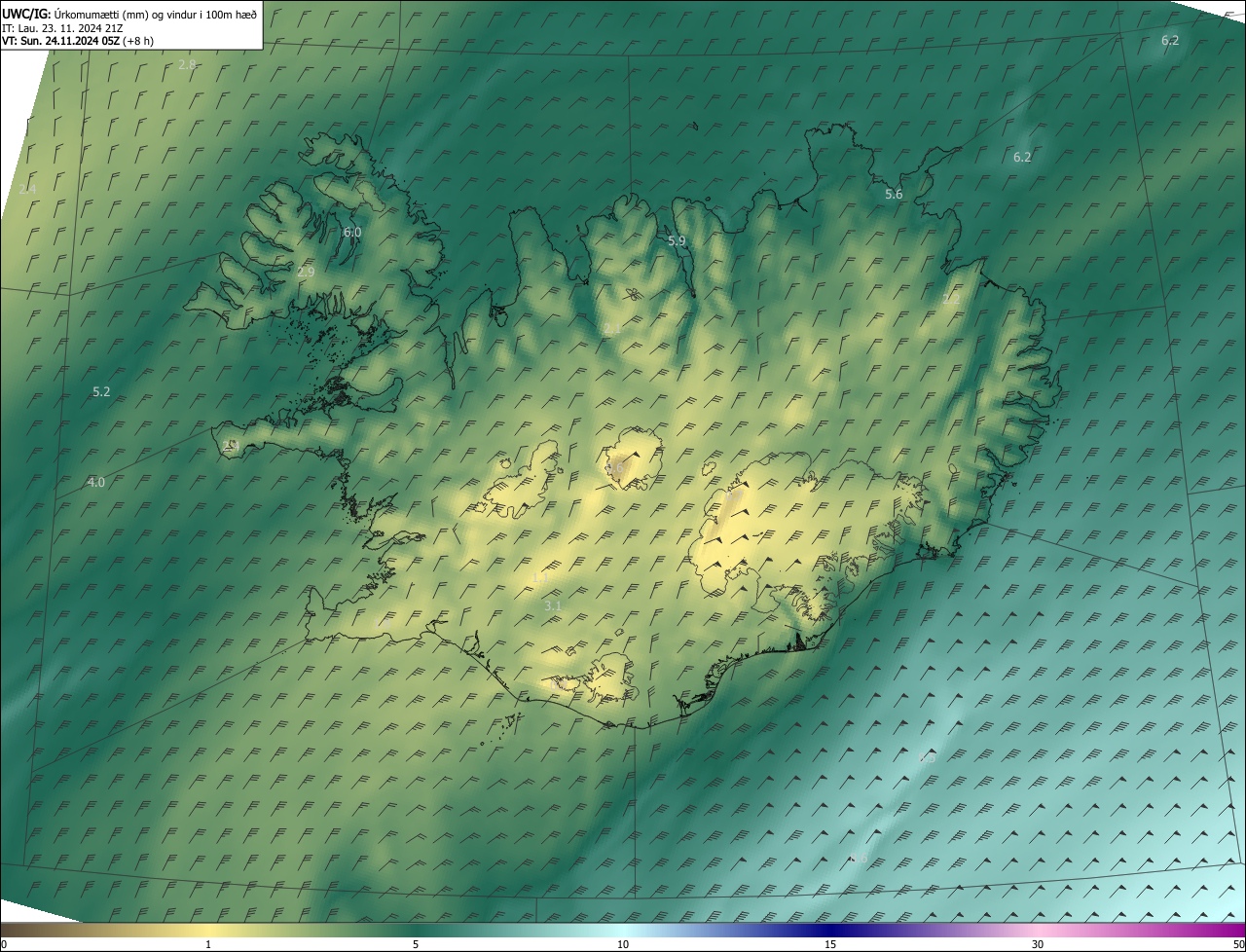Click the 5.9 value label on the map
Viewport: 1246px width, 952px height.
[677, 241]
